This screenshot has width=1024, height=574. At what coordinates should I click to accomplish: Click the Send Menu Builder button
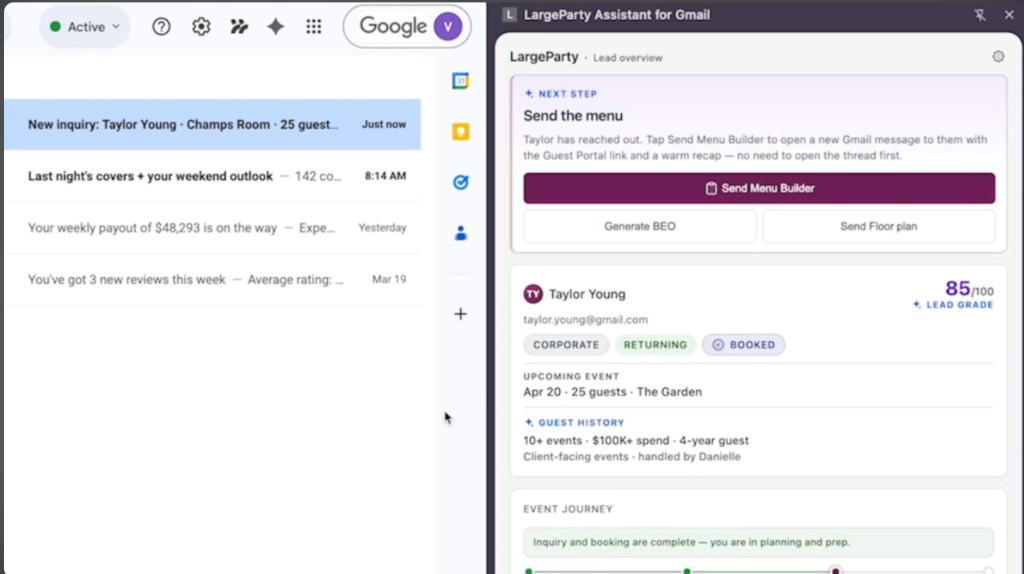[759, 188]
